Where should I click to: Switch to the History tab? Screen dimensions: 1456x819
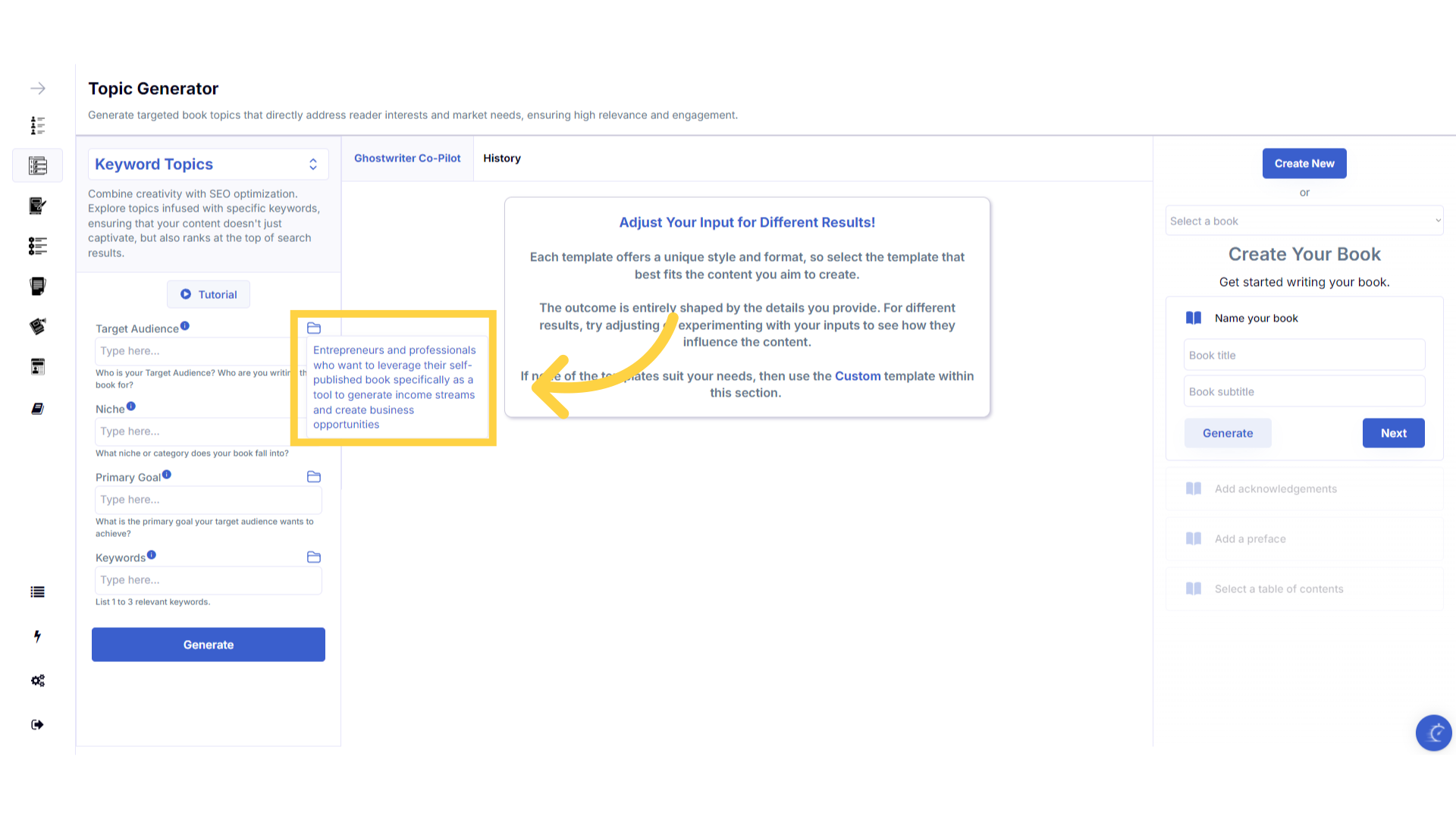click(x=502, y=158)
